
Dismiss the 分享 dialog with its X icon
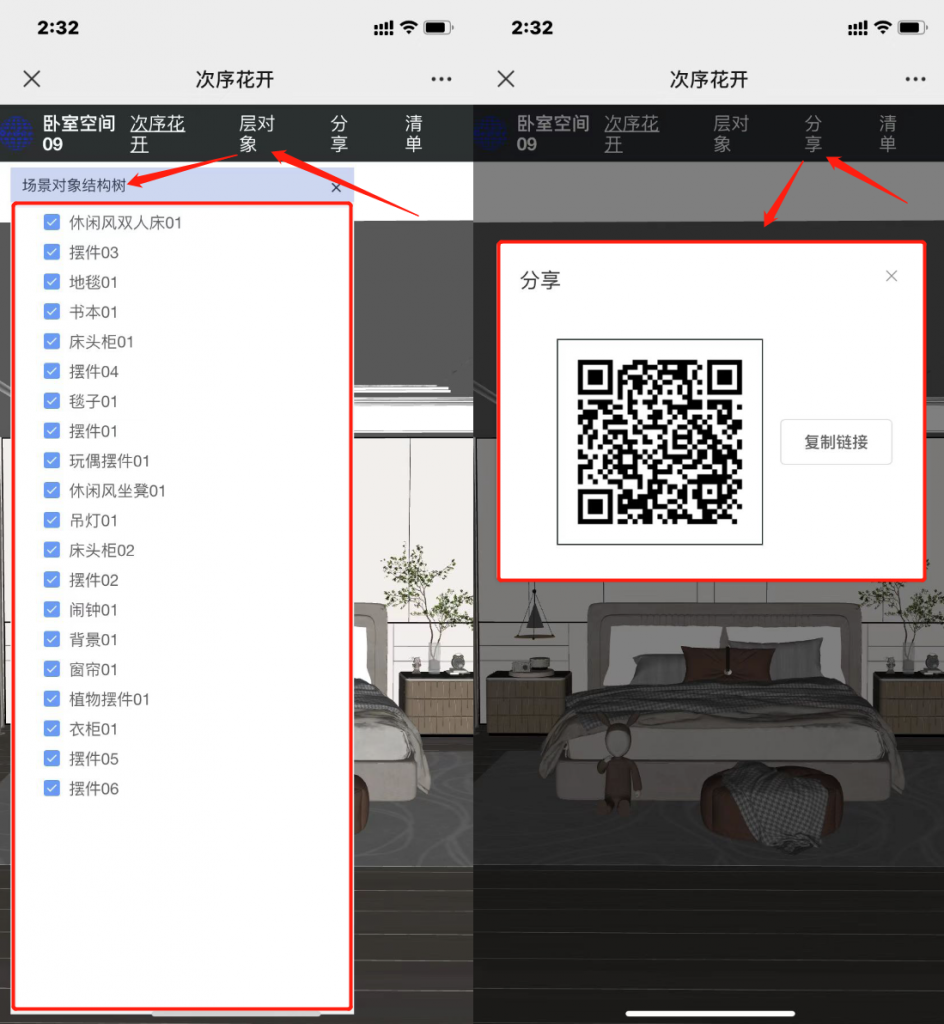click(891, 276)
